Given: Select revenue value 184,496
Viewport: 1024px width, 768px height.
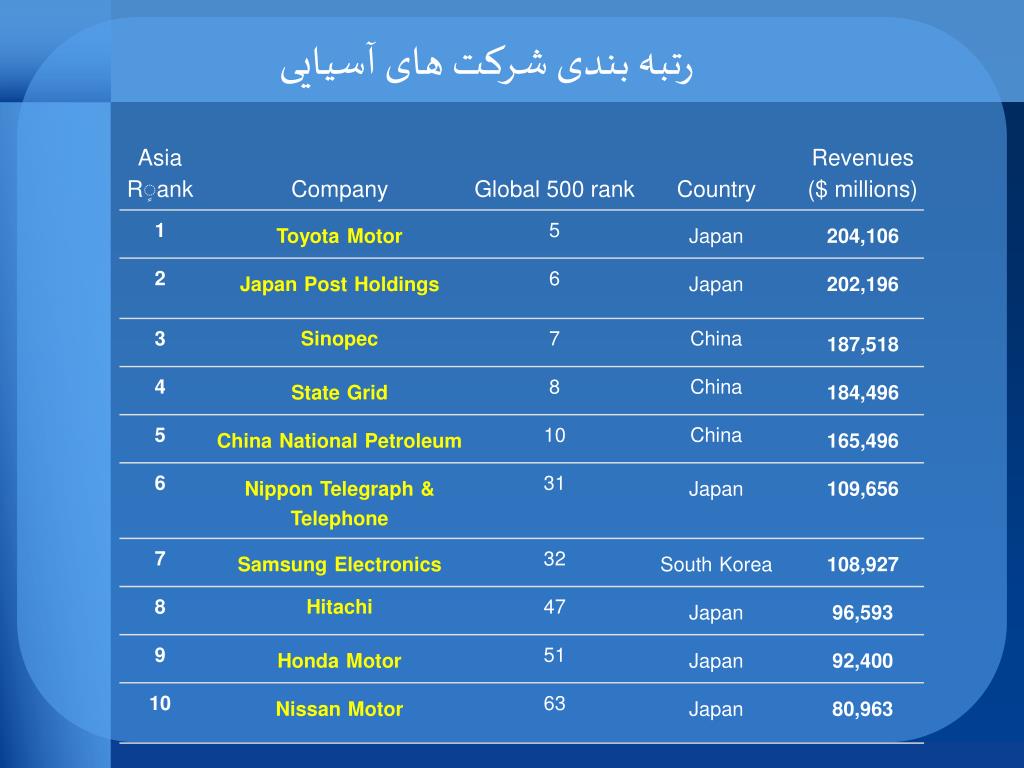Looking at the screenshot, I should (862, 393).
